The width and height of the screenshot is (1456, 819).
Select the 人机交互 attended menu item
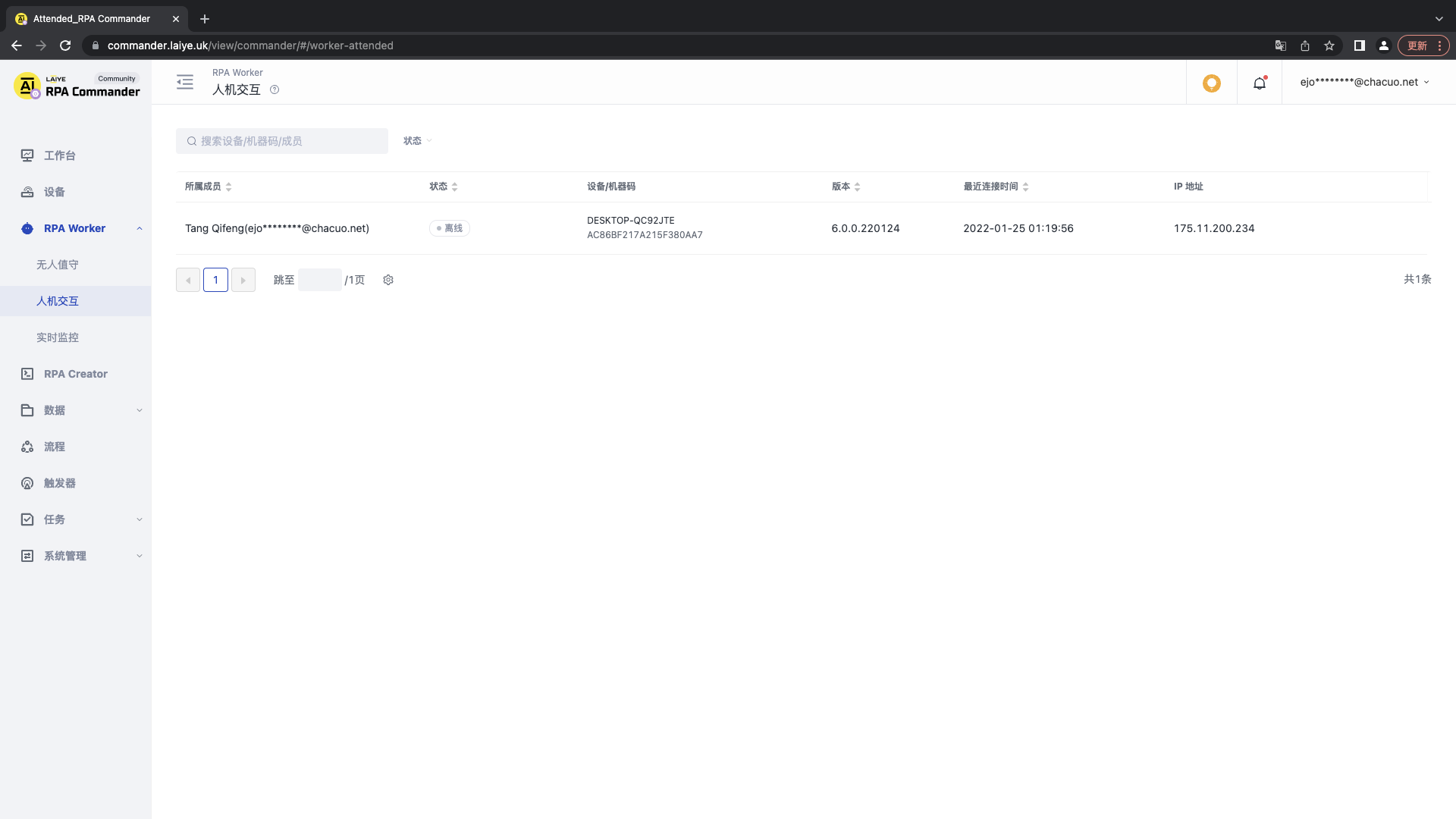[x=76, y=301]
